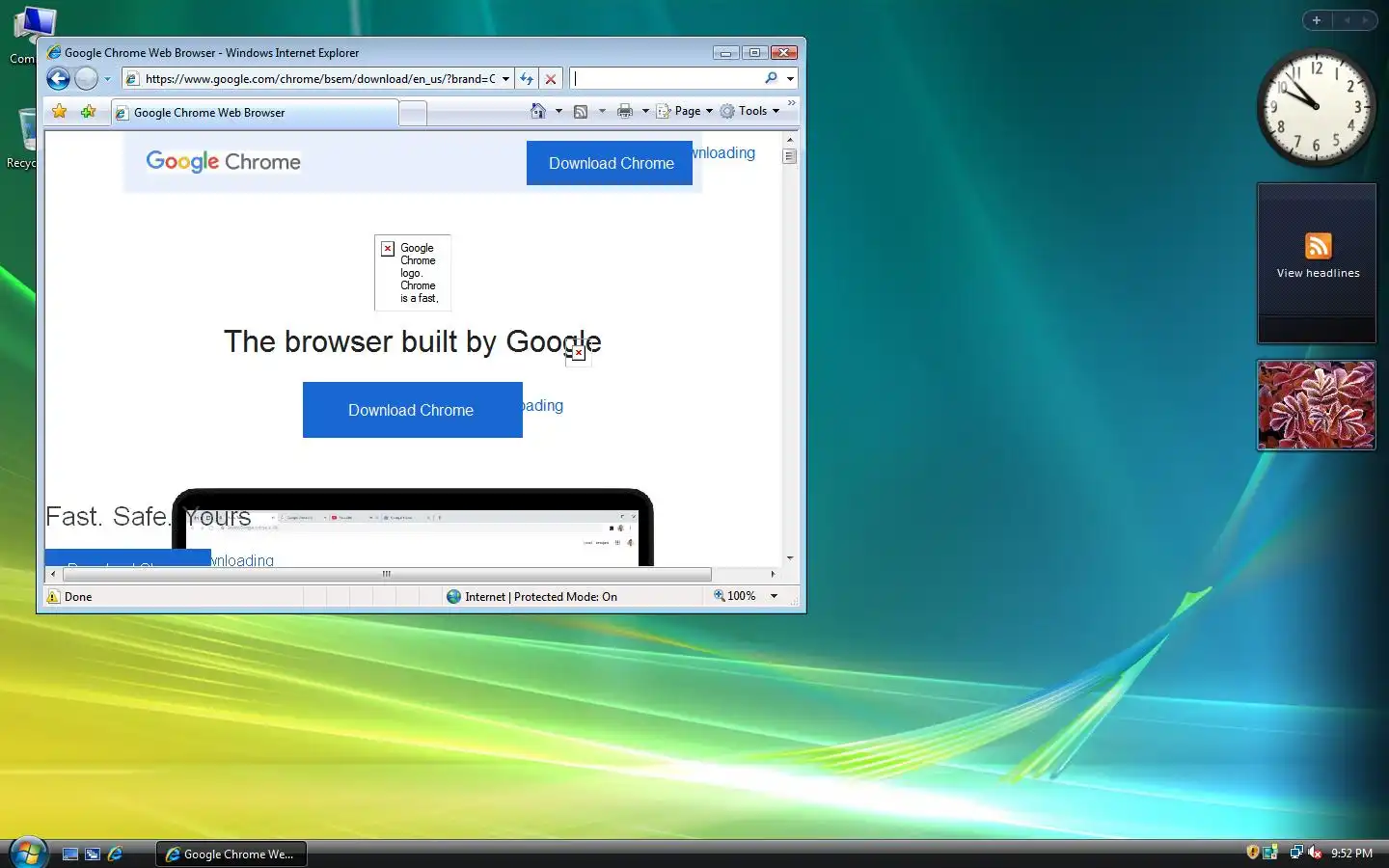The height and width of the screenshot is (868, 1389).
Task: Click the sidebar analog clock gadget
Action: (1316, 107)
